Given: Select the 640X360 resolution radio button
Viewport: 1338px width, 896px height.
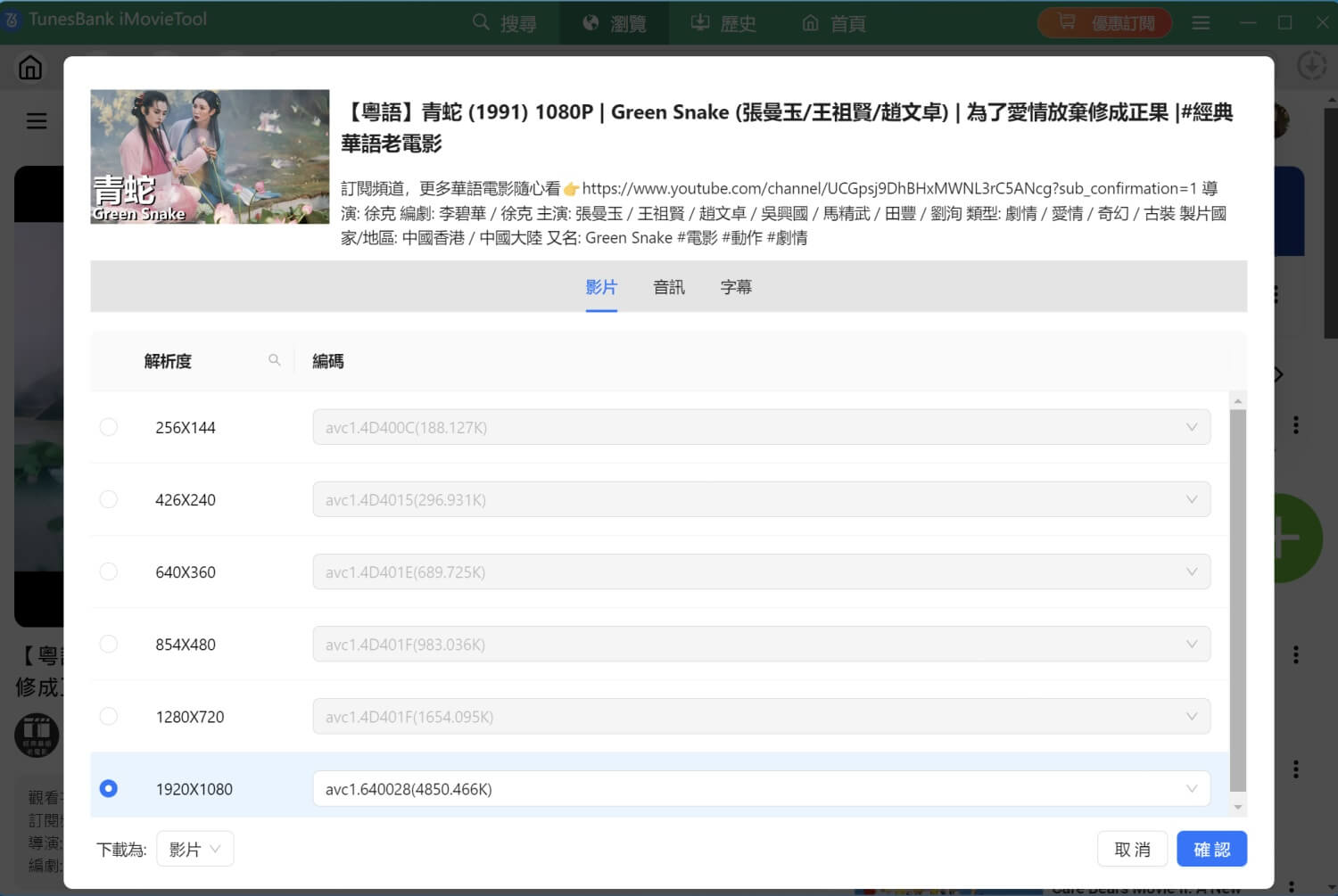Looking at the screenshot, I should (x=109, y=571).
